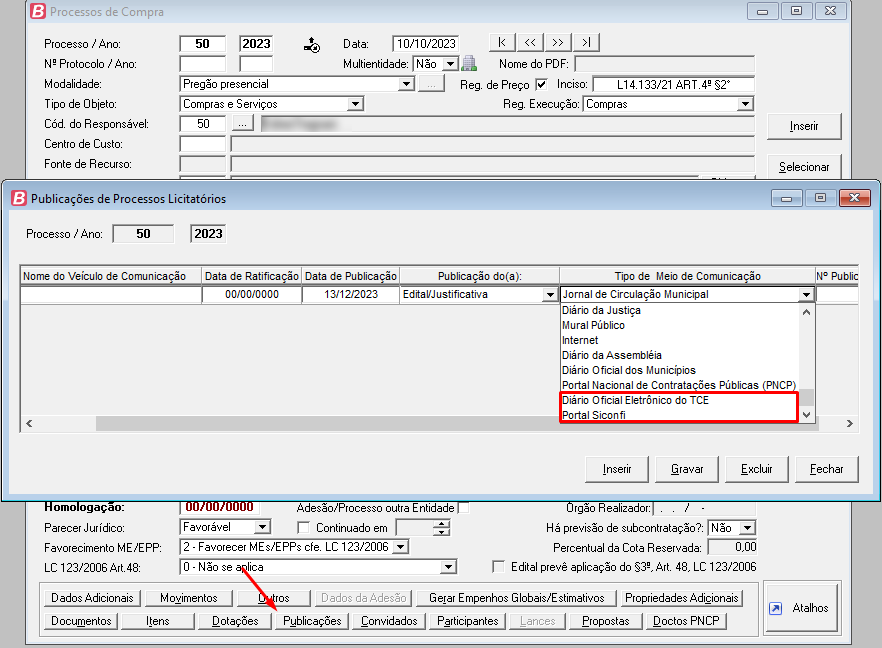Open the Tipo de Objeto dropdown
This screenshot has height=648, width=882.
[354, 104]
